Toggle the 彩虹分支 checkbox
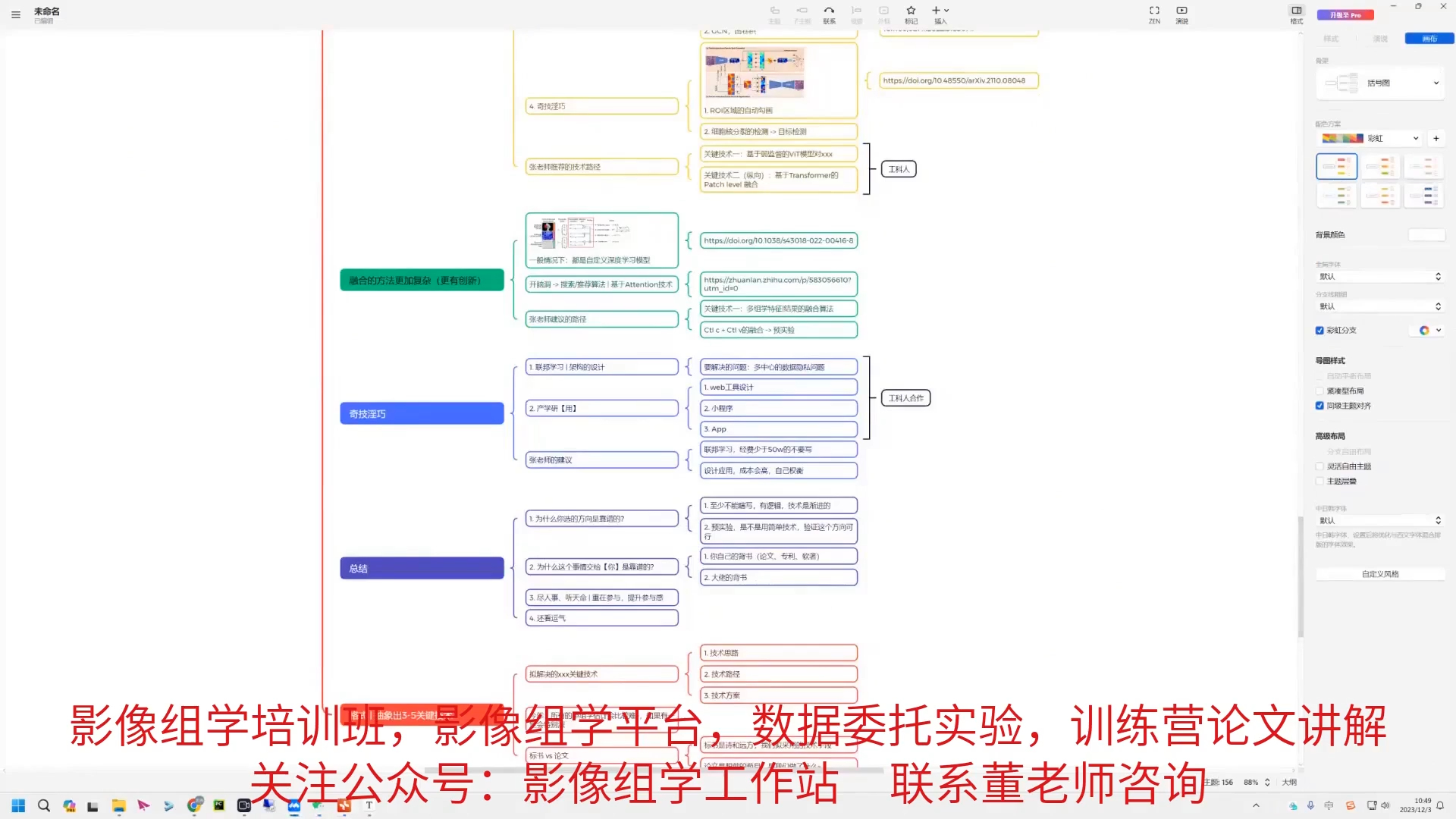The image size is (1456, 819). tap(1319, 330)
